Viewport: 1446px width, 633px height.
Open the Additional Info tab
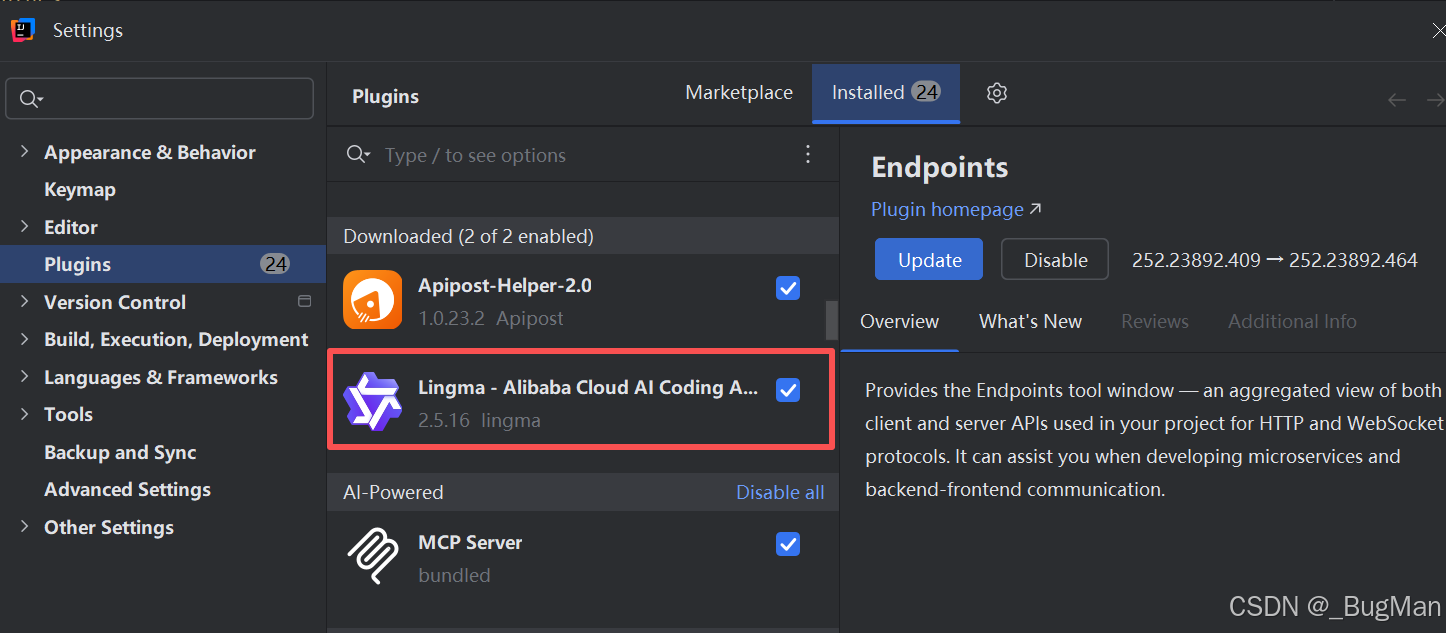(x=1292, y=322)
